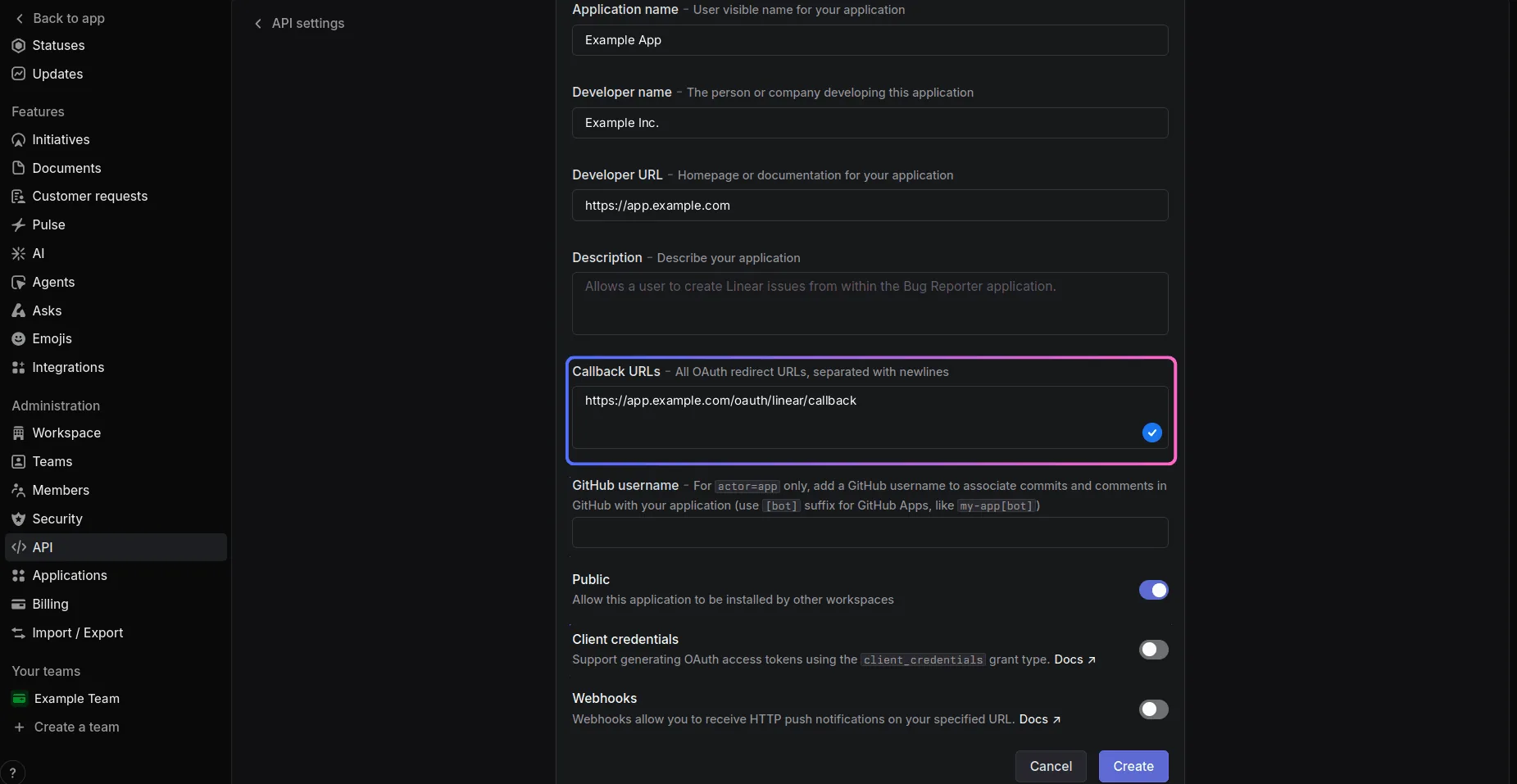This screenshot has width=1517, height=784.
Task: Disable the Public application toggle
Action: point(1153,590)
